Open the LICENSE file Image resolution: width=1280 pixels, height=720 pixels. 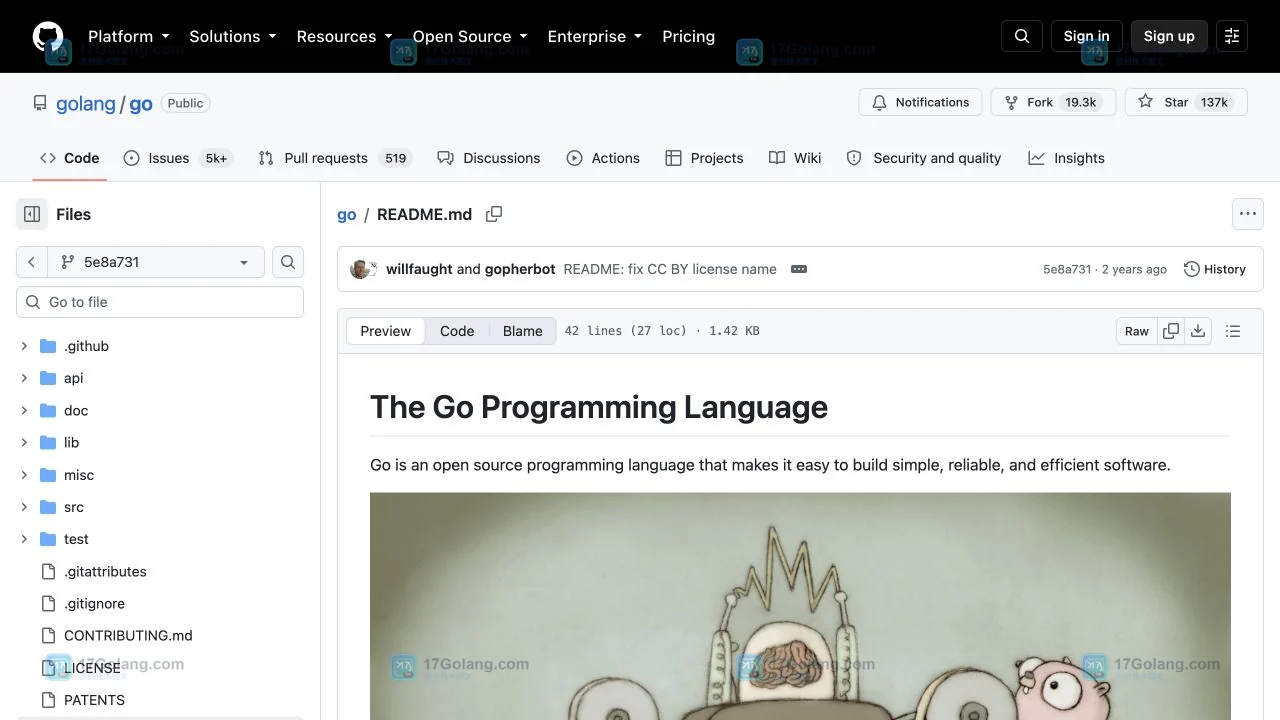[92, 668]
